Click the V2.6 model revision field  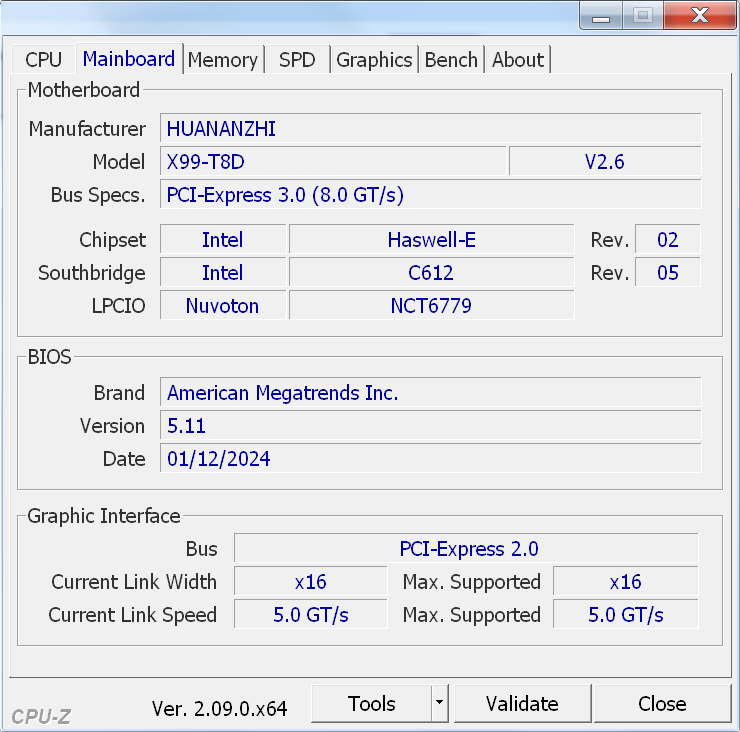(605, 161)
